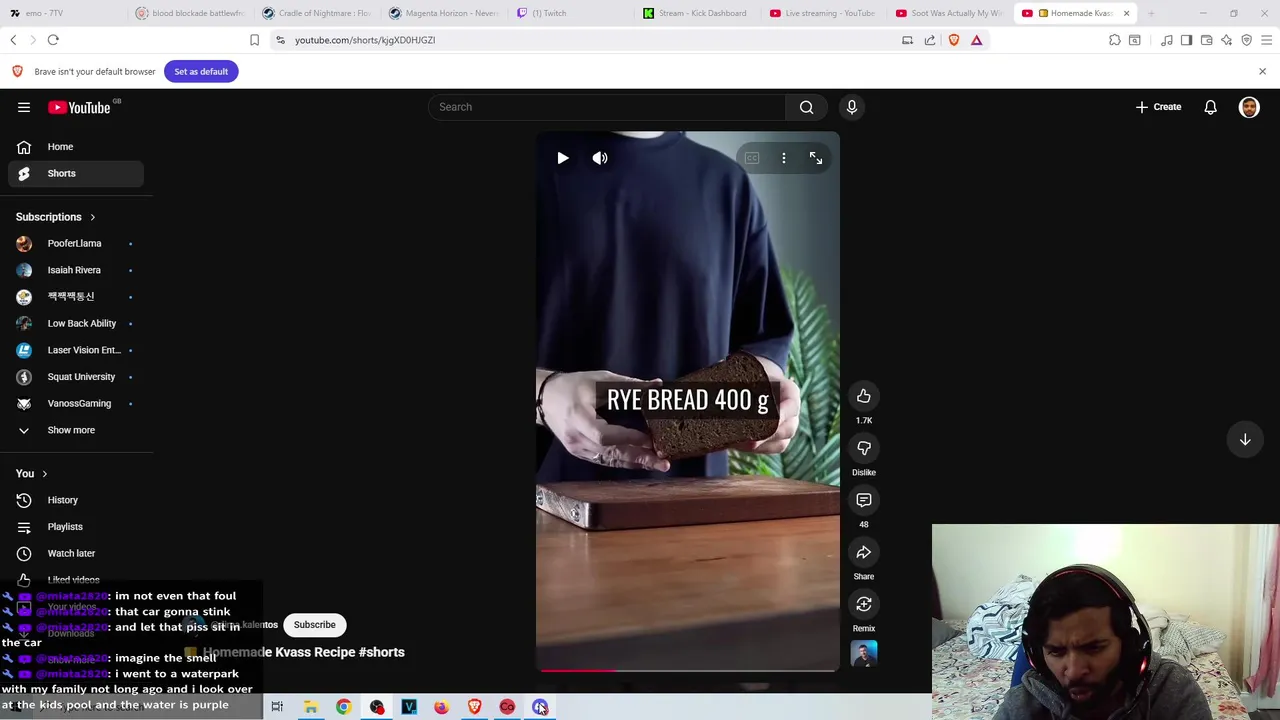Focus the YouTube search field
1280x720 pixels.
pos(607,107)
